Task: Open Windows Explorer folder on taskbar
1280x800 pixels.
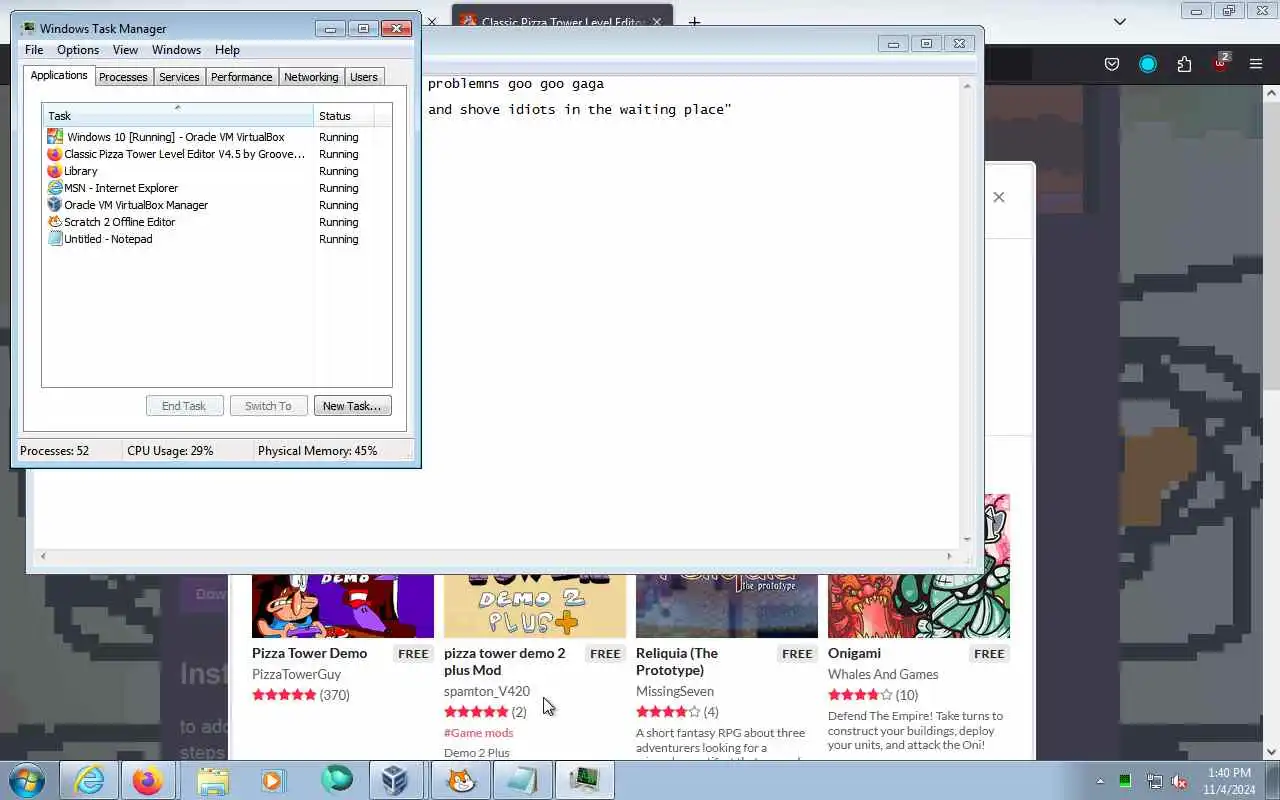Action: click(x=213, y=780)
